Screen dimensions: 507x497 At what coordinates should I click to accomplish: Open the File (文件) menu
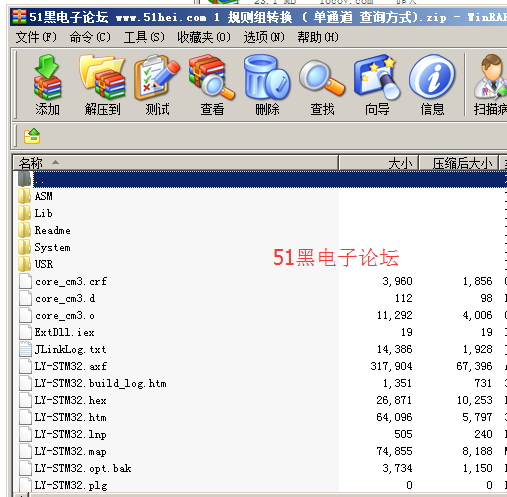pyautogui.click(x=36, y=37)
